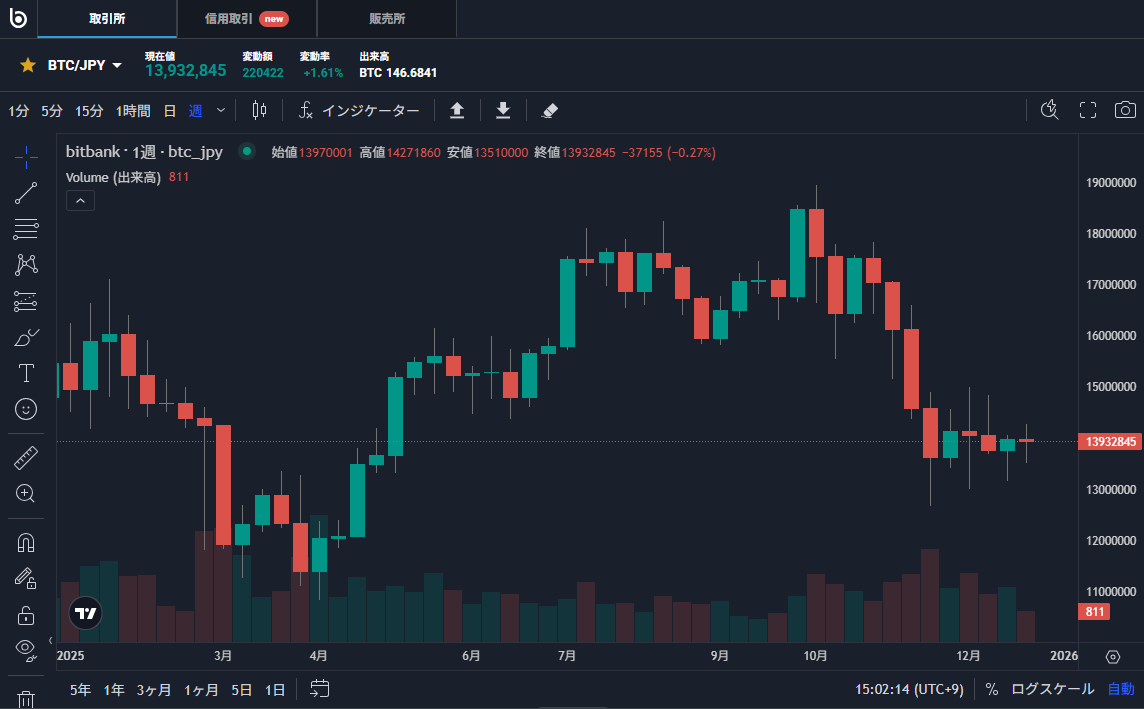Toggle lock all drawing tools
The image size is (1144, 709).
26,614
